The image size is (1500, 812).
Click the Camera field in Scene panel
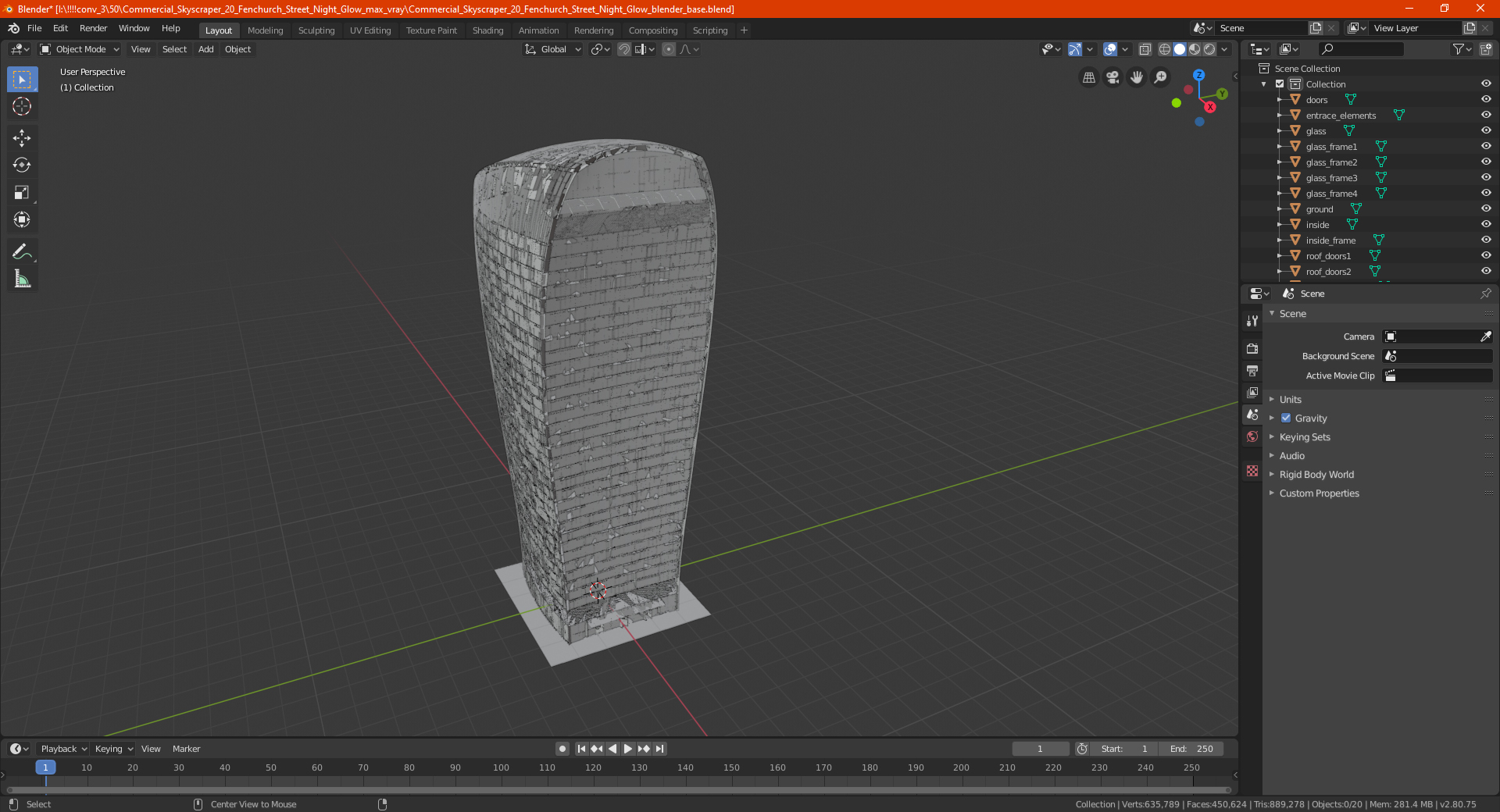click(x=1437, y=337)
